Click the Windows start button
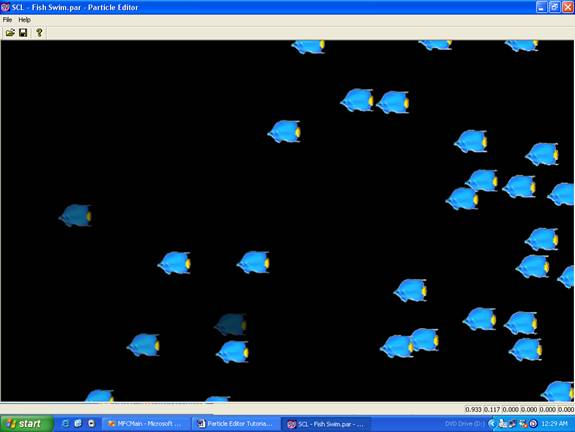 coord(26,424)
